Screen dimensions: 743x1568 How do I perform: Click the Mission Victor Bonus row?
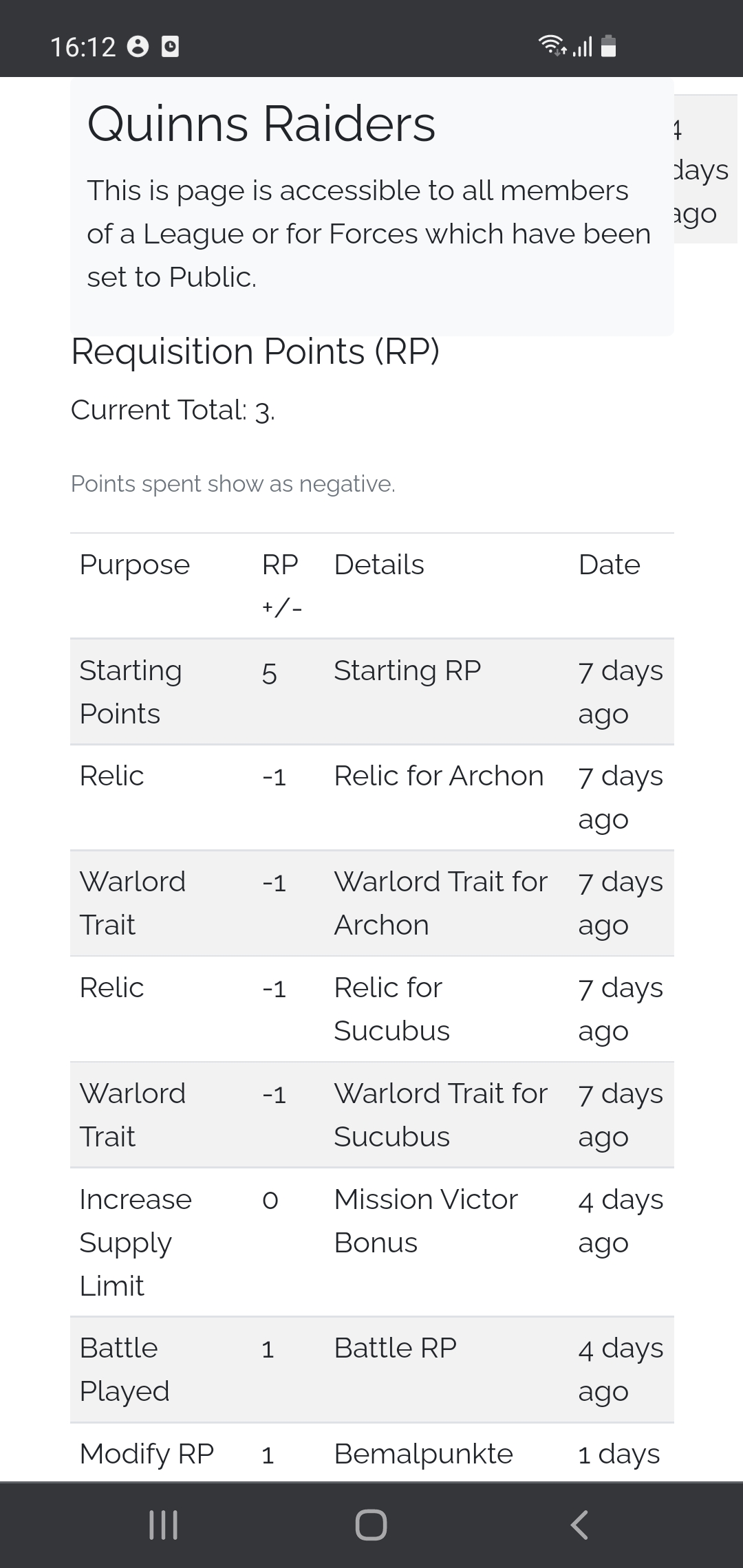371,1242
